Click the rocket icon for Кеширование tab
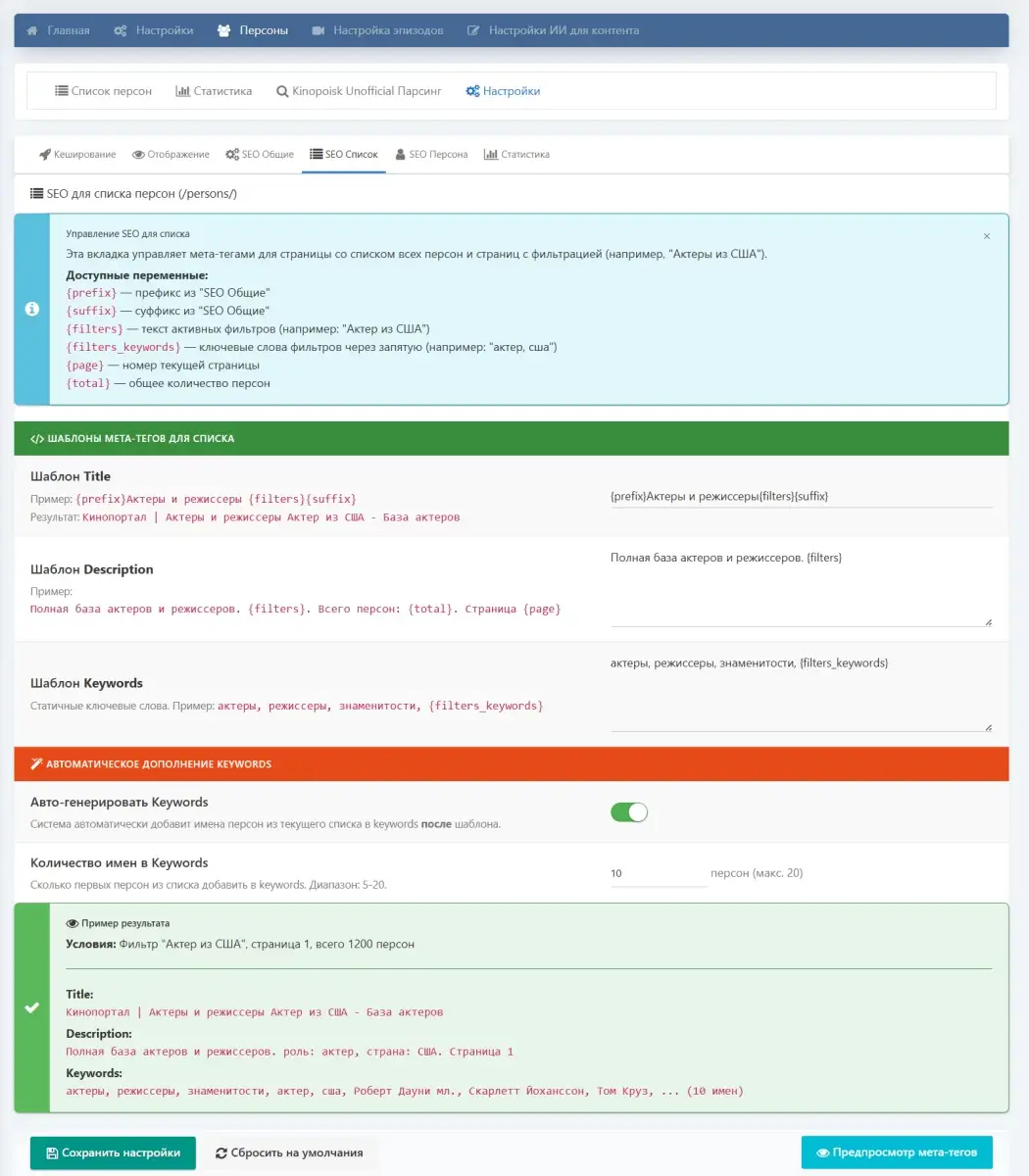1029x1176 pixels. coord(44,155)
